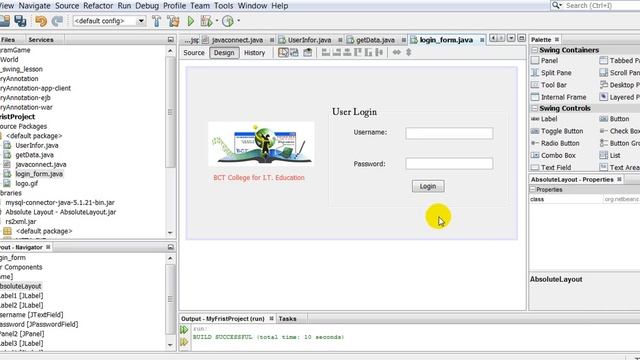The width and height of the screenshot is (640, 360).
Task: Close the UserInfor.java tab
Action: pos(340,40)
